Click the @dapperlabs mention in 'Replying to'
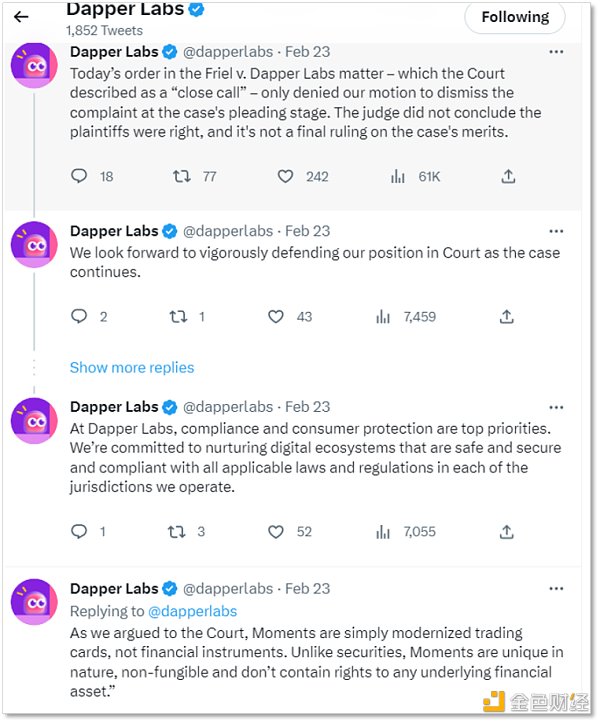The width and height of the screenshot is (600, 723). pyautogui.click(x=192, y=610)
